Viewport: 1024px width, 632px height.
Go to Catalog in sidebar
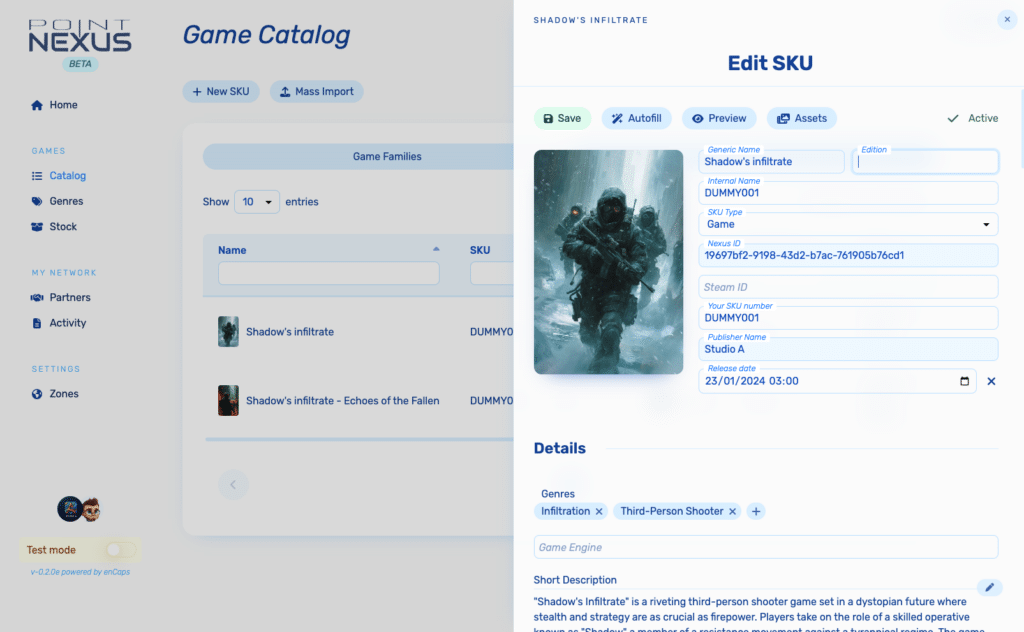coord(67,176)
